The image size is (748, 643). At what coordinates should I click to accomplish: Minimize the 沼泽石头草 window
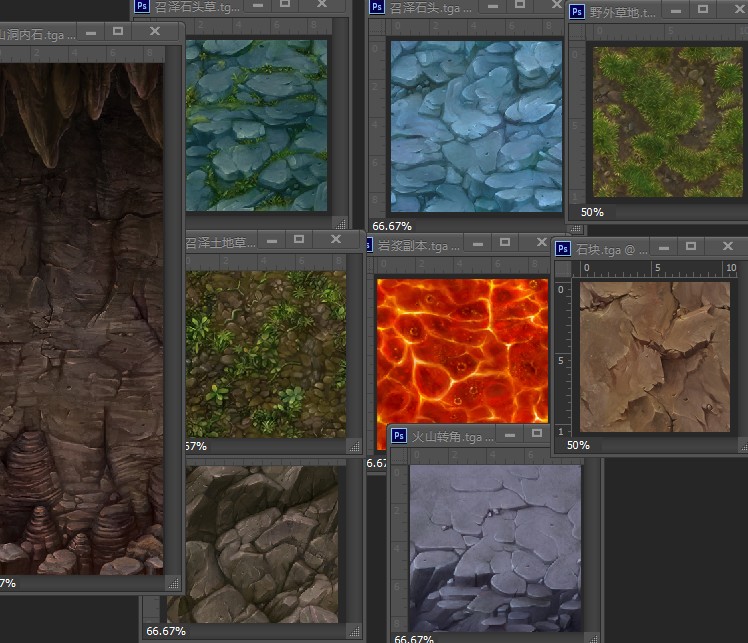(258, 5)
